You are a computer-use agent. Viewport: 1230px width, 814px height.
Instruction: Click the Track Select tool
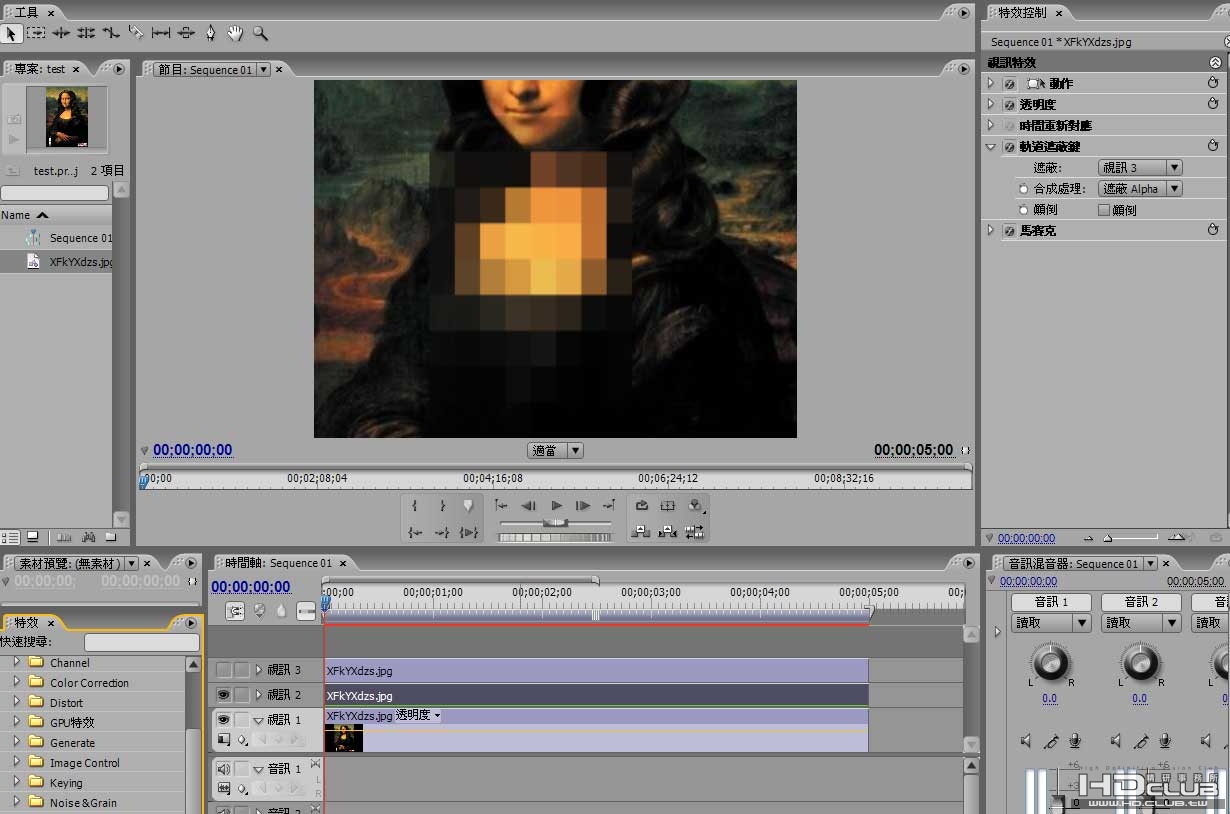pos(37,33)
